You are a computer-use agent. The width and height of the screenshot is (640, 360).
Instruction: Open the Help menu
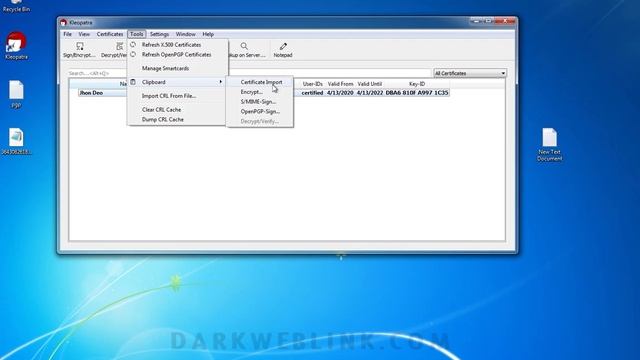click(208, 34)
